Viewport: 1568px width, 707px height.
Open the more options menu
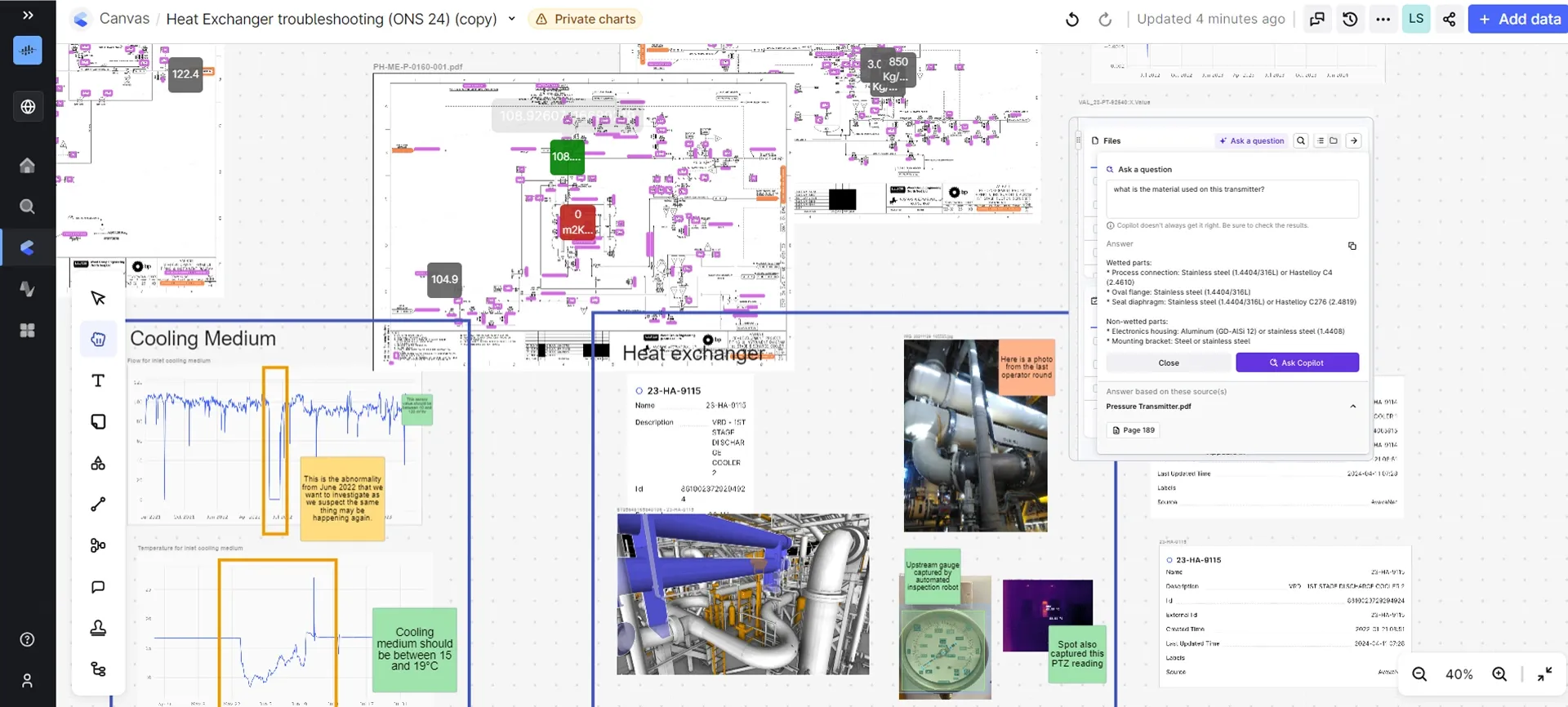click(x=1383, y=19)
